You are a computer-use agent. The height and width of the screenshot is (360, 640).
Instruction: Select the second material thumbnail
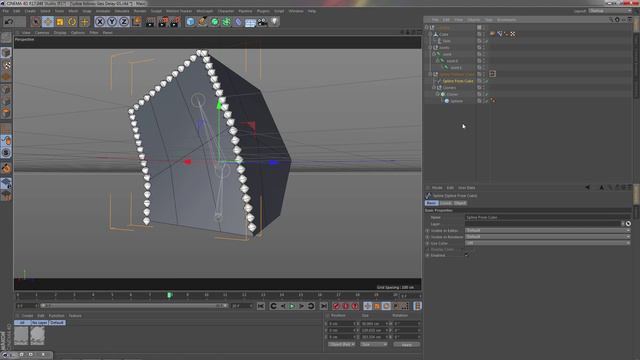click(37, 336)
